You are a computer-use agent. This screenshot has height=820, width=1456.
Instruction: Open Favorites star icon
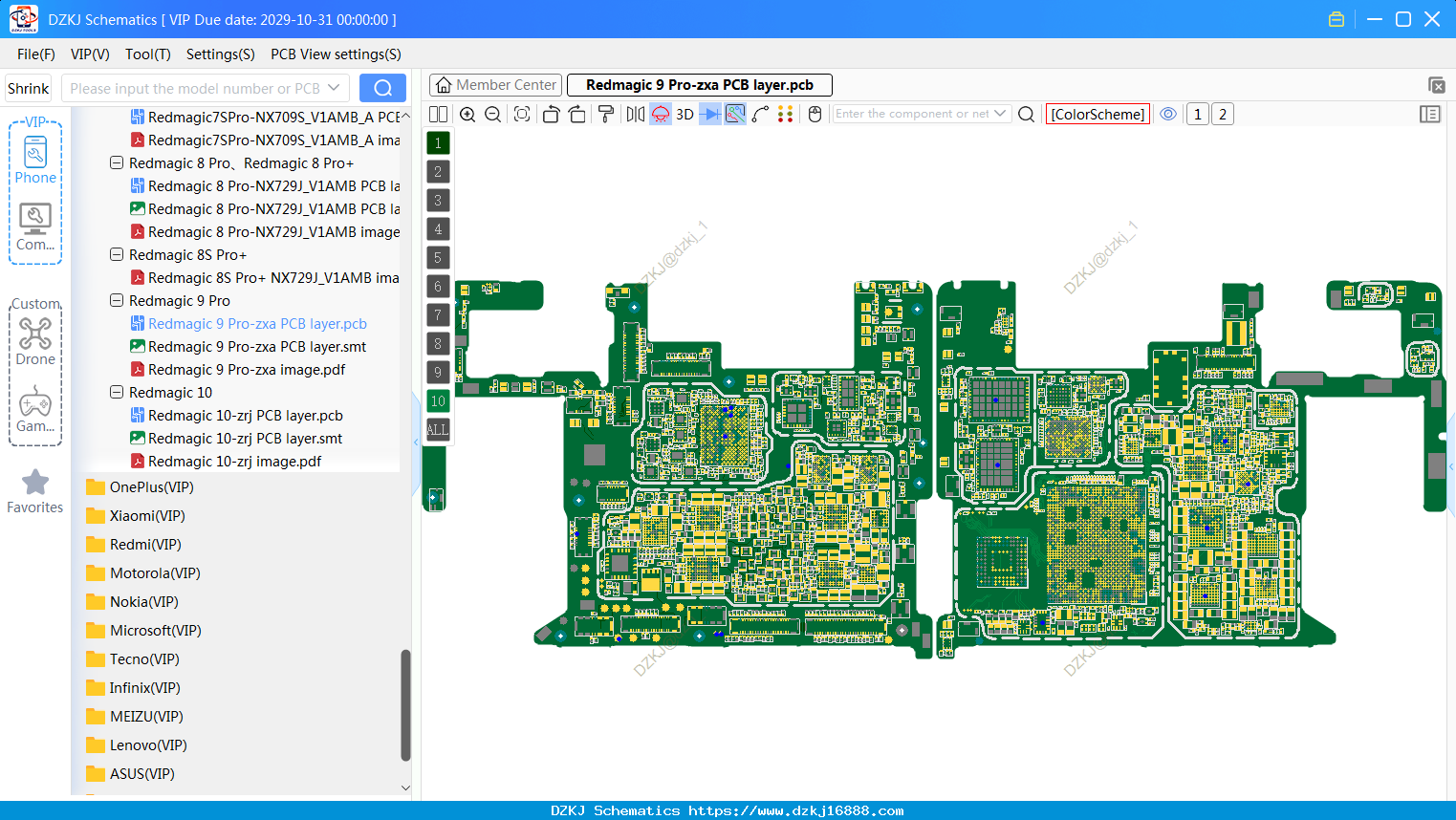[x=35, y=491]
